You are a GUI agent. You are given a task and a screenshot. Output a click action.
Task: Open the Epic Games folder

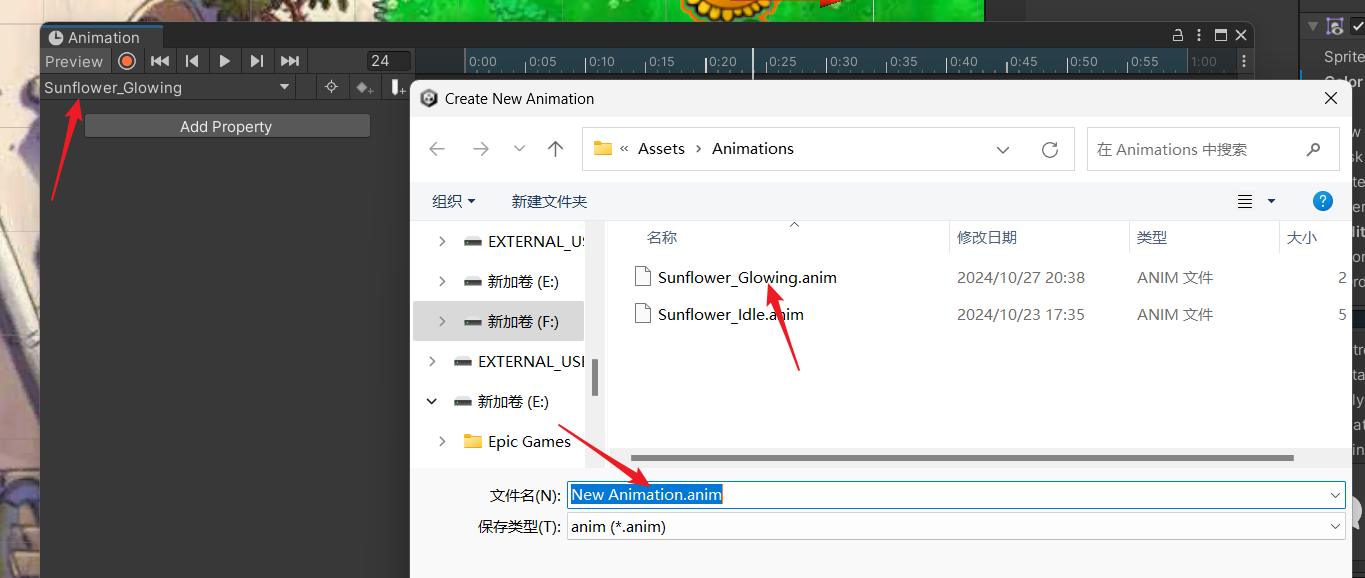(529, 441)
